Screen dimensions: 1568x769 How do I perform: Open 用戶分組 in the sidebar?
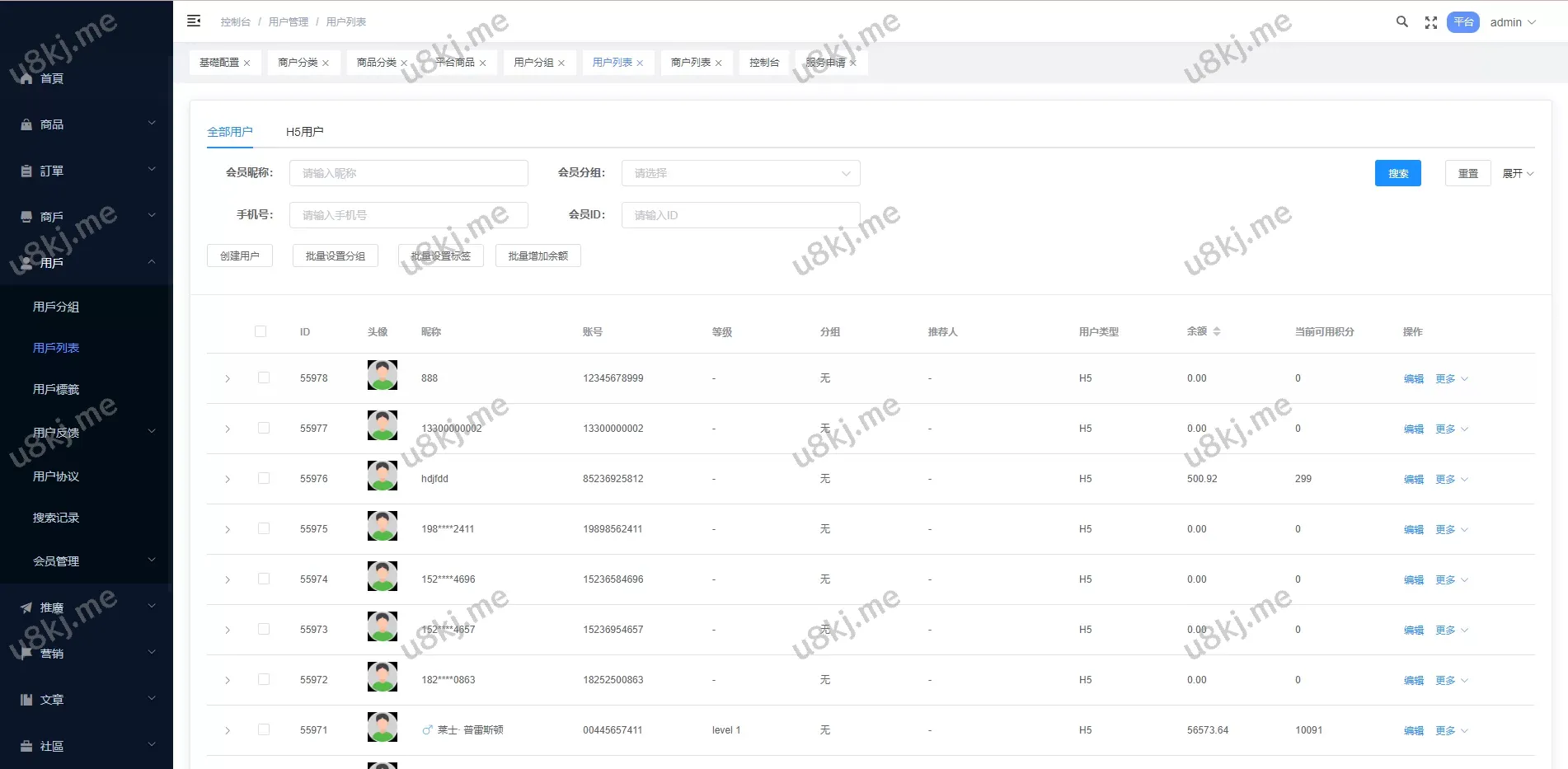[56, 307]
